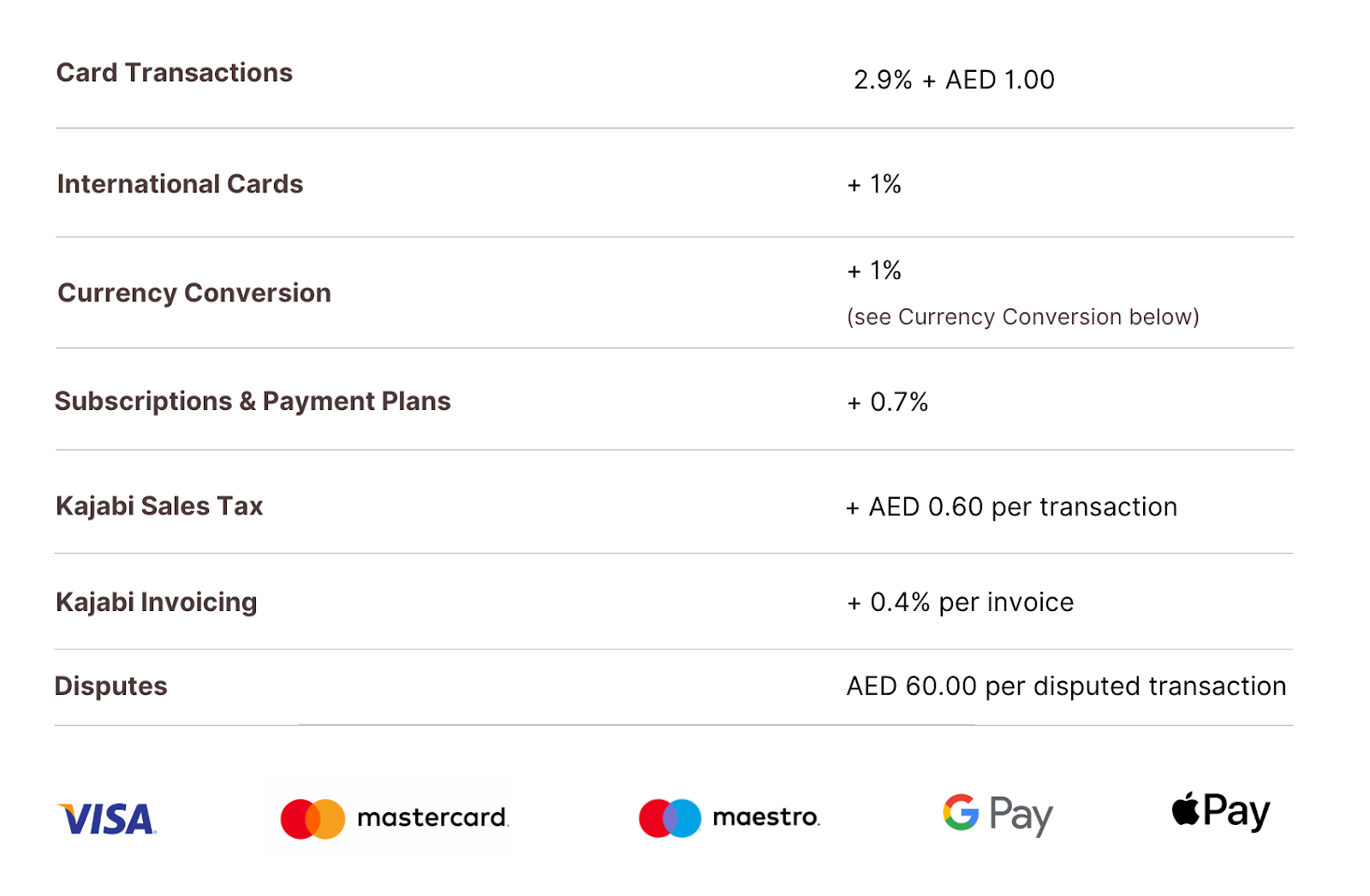Click the Apple Pay logo

[x=1221, y=810]
